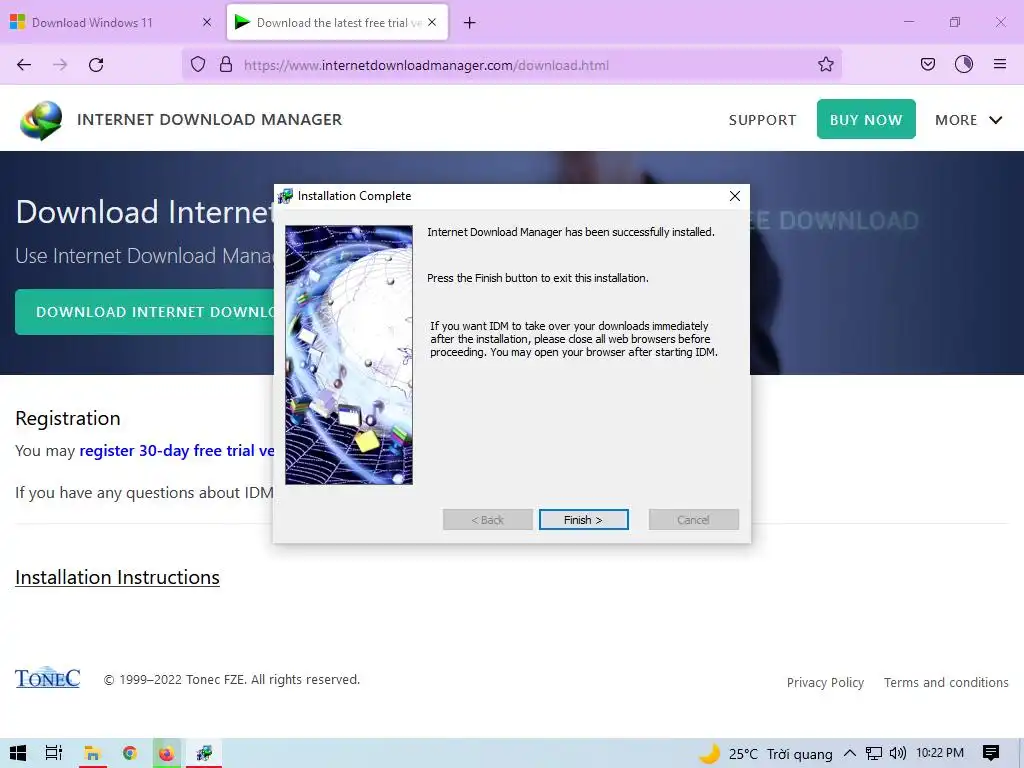Reload the current page

point(96,65)
